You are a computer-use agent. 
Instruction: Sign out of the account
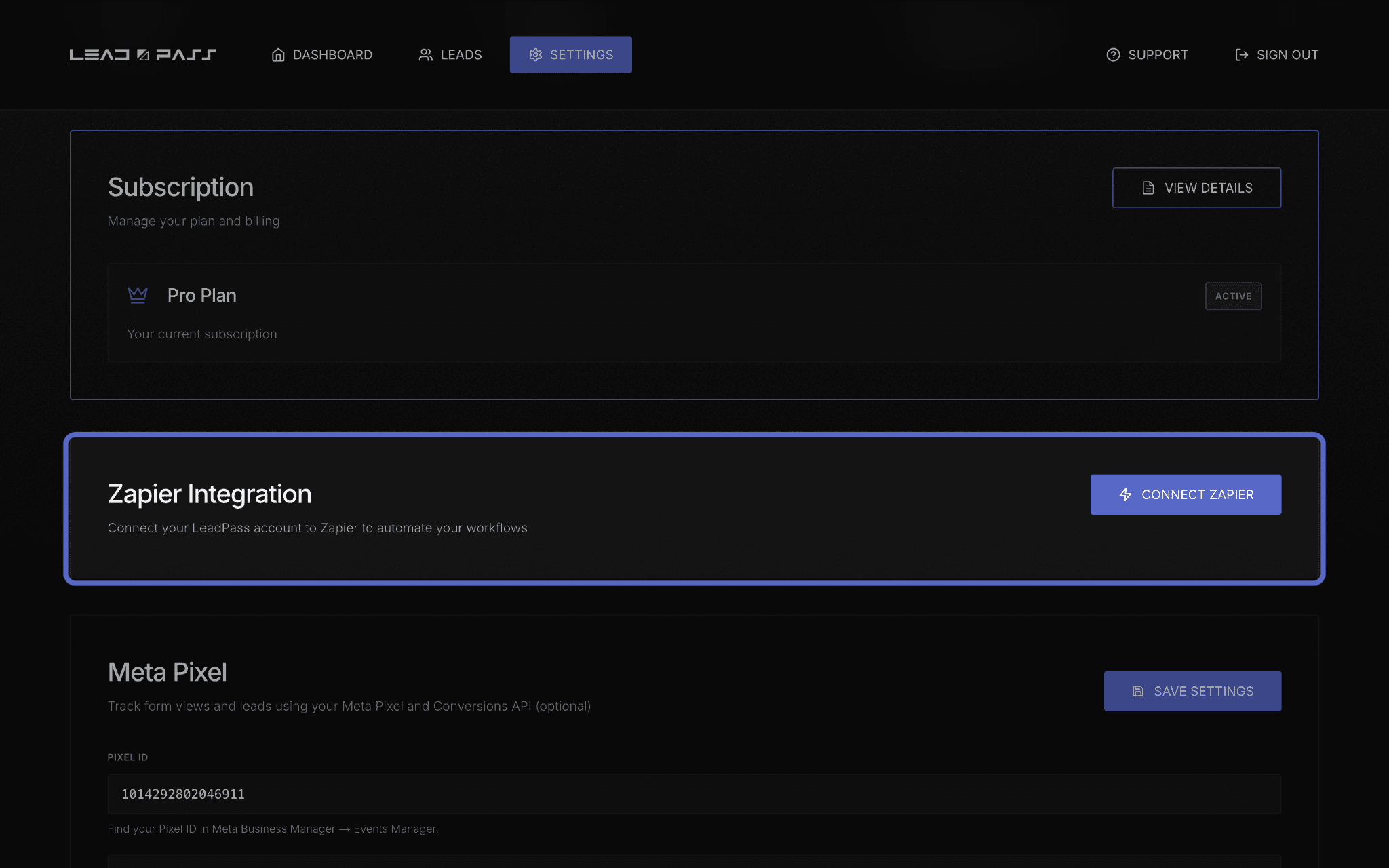pos(1276,55)
